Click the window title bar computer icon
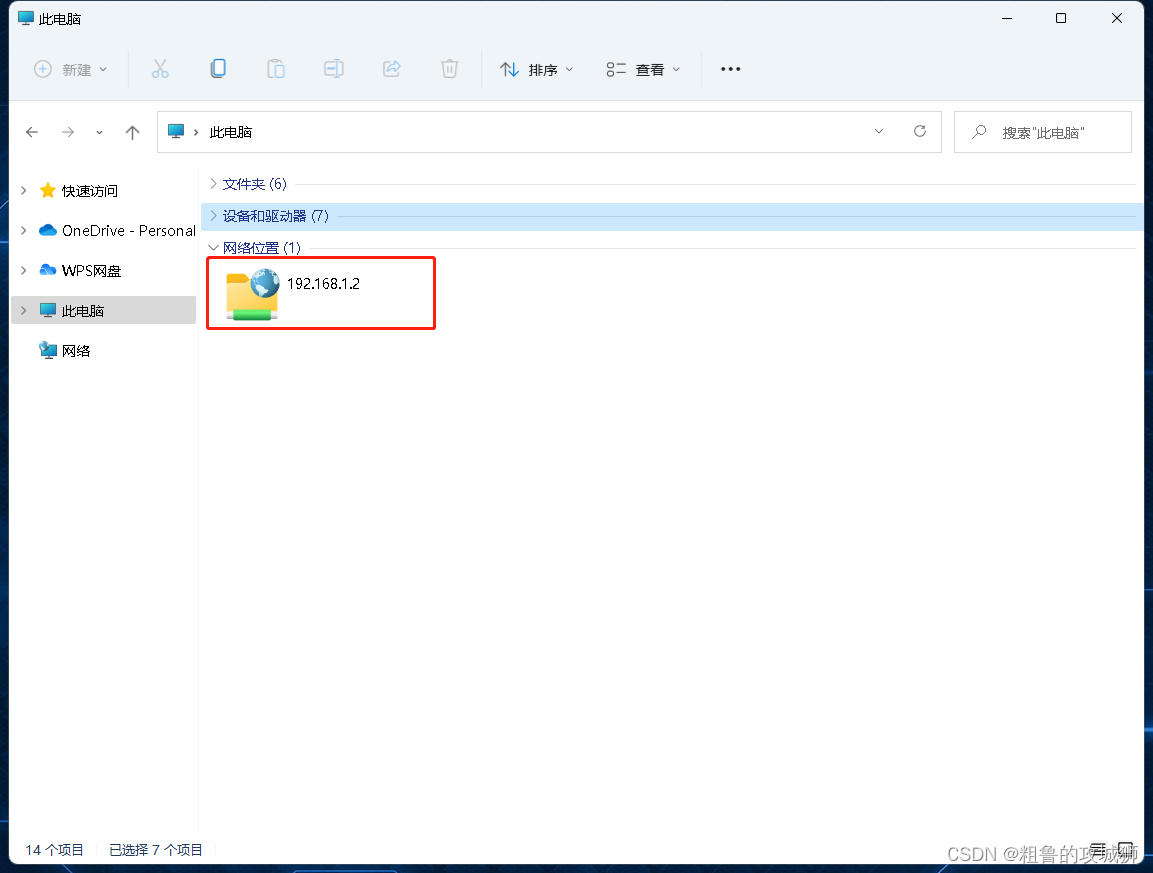The image size is (1153, 873). click(x=26, y=18)
